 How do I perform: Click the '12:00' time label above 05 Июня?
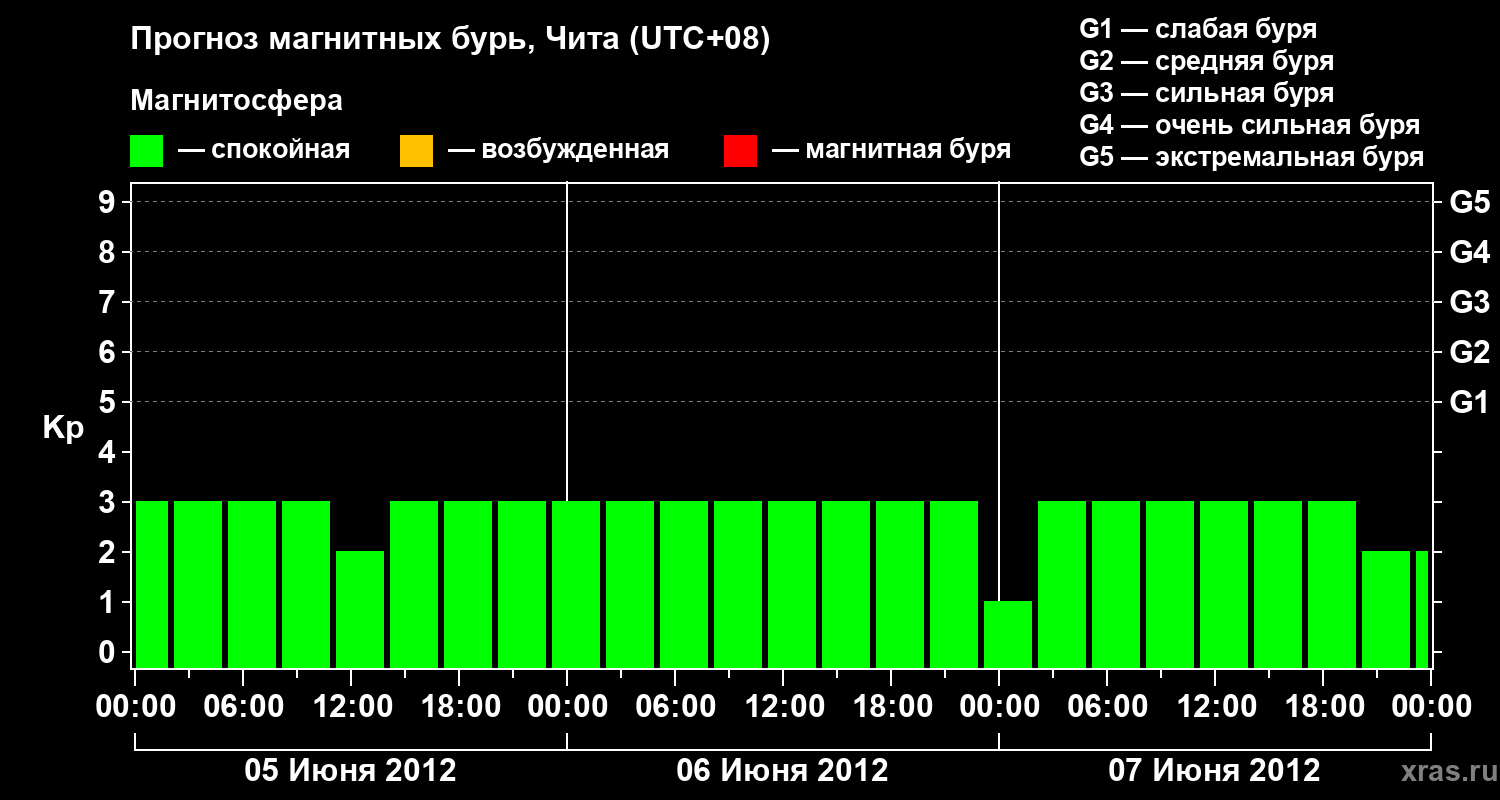[352, 707]
